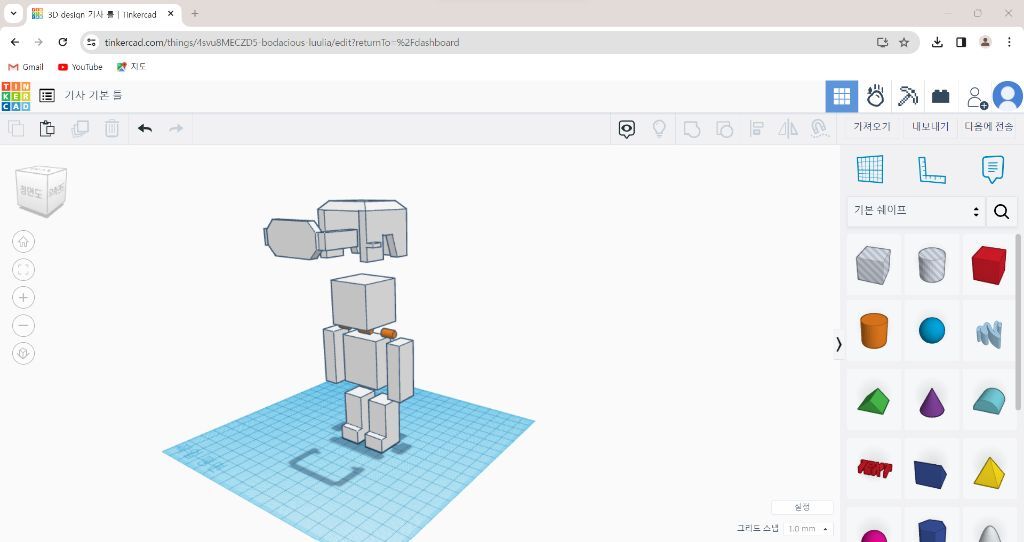Open the snap grid 1.0 mm dropdown

[x=808, y=528]
